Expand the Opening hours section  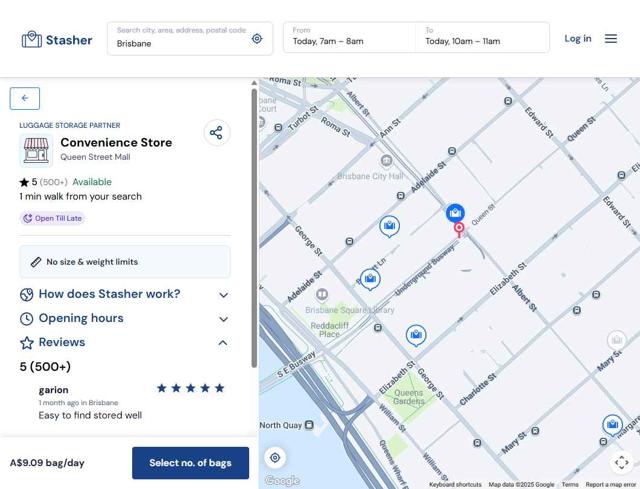pos(125,318)
